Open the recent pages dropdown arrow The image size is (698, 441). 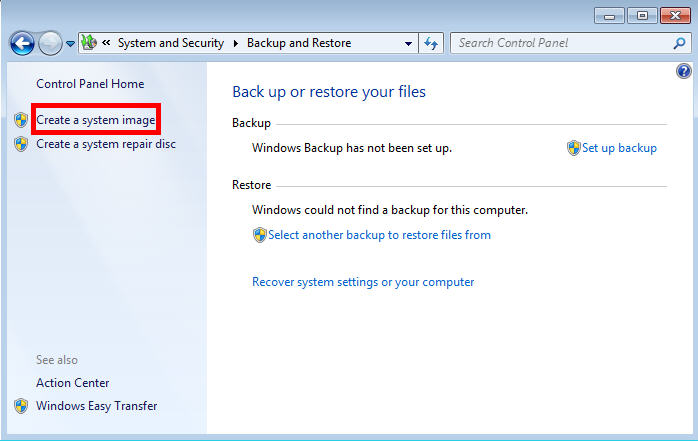click(70, 44)
